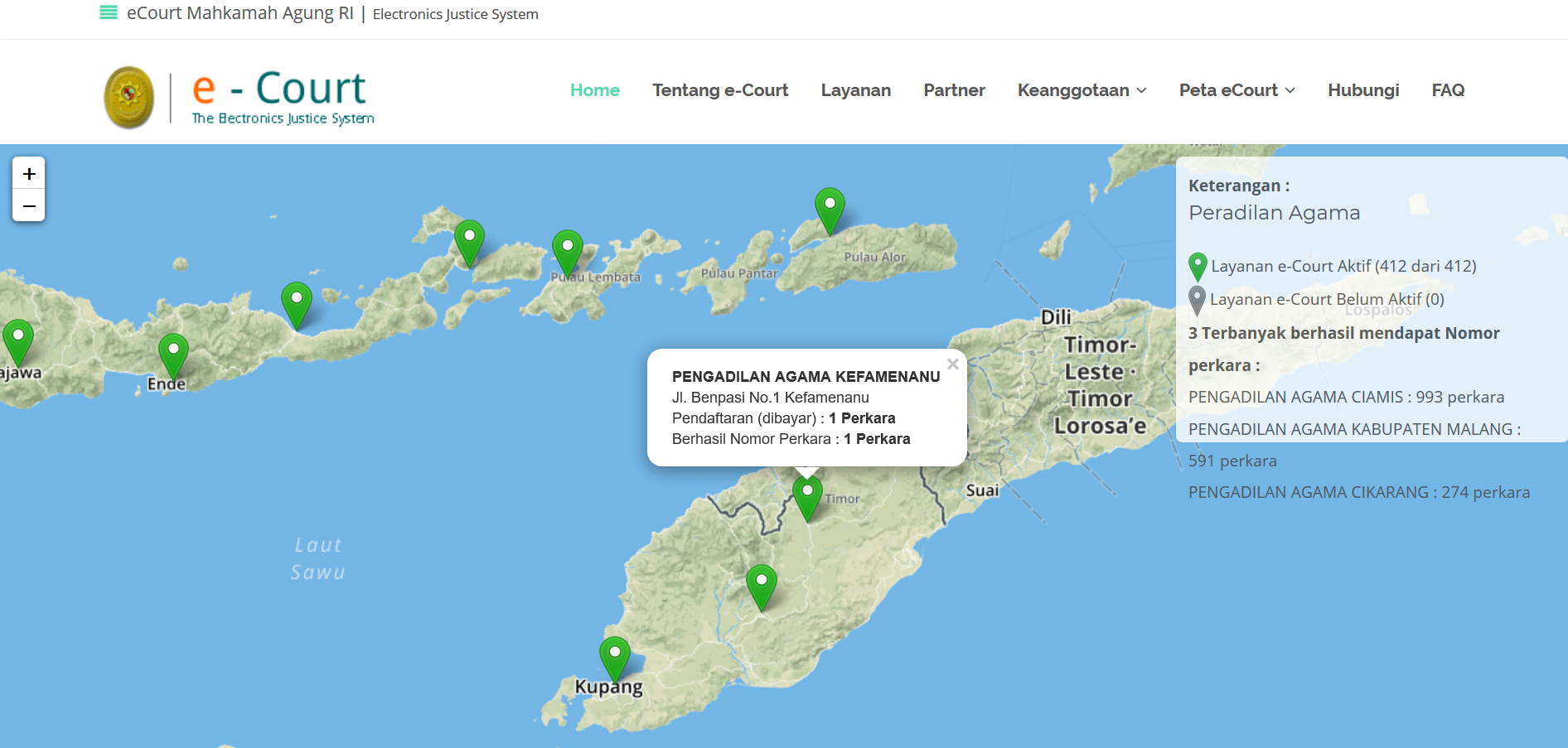Click the green marker at Kupang
This screenshot has width=1568, height=748.
(x=615, y=659)
